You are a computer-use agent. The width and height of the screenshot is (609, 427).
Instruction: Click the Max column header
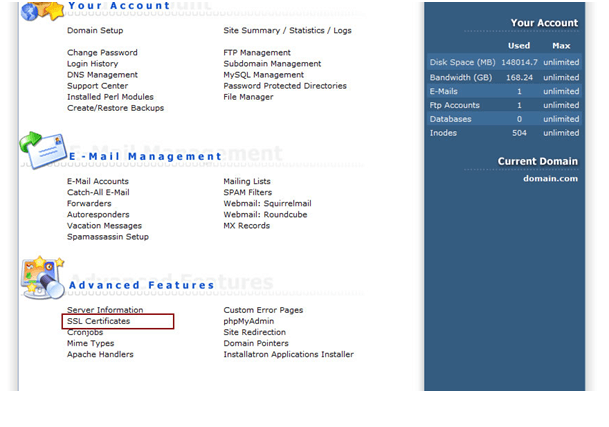561,46
